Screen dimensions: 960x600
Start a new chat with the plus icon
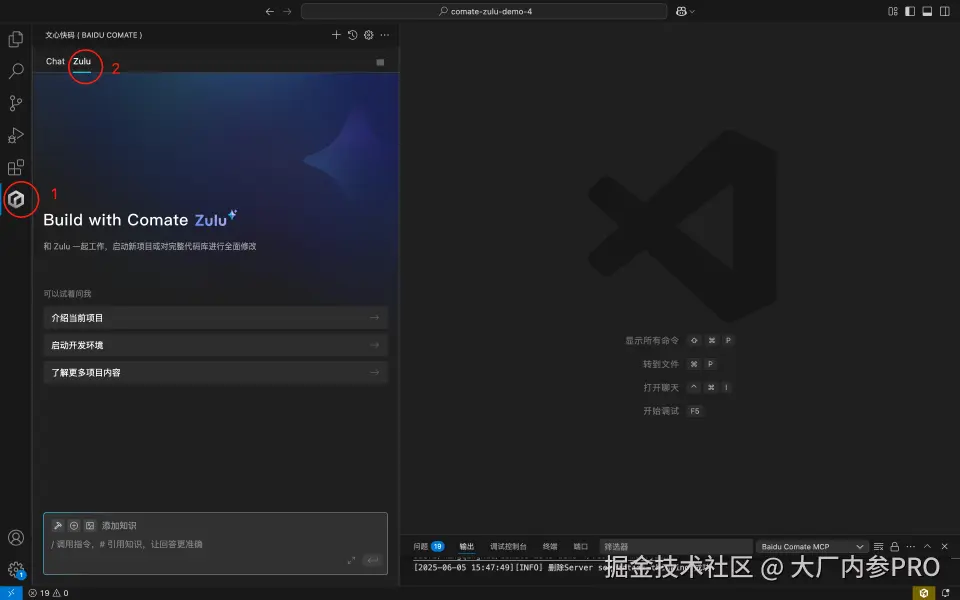pyautogui.click(x=336, y=34)
